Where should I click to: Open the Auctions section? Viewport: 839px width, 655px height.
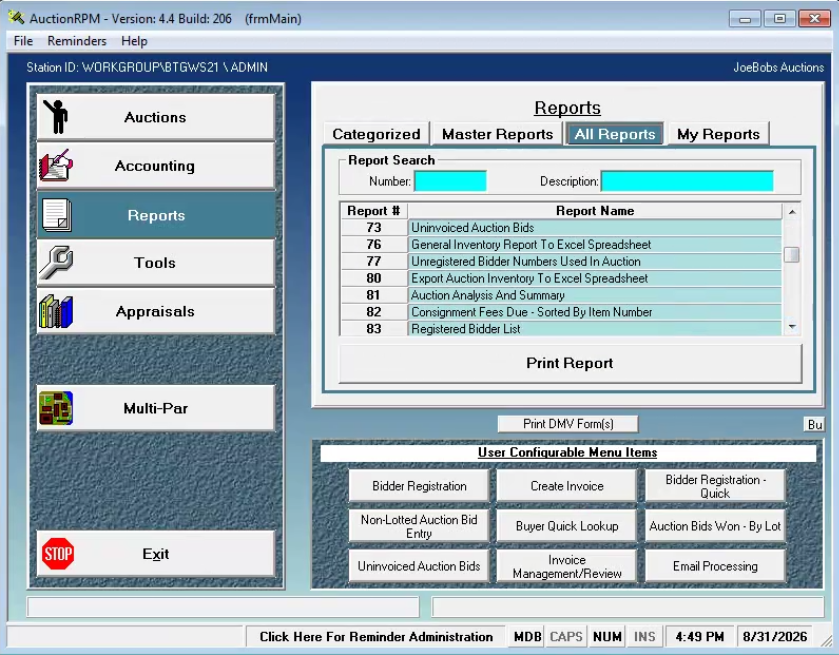tap(156, 117)
